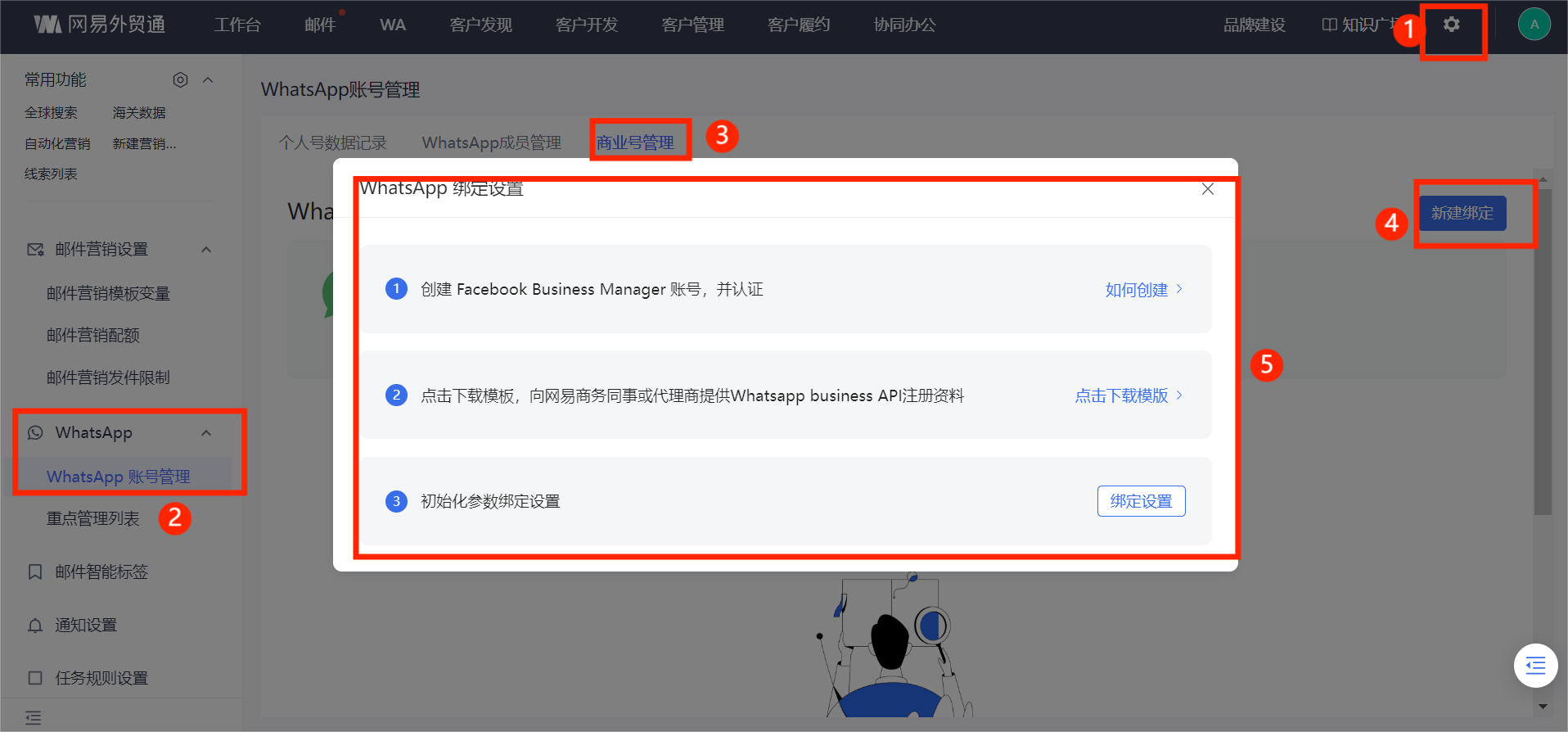Open 知识广场 in top bar

[1360, 25]
